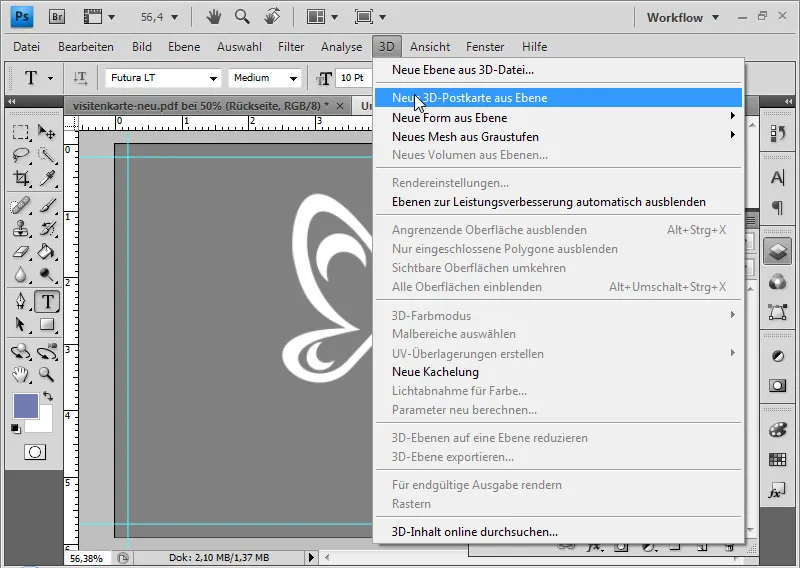Image resolution: width=800 pixels, height=568 pixels.
Task: Open the Datei menu
Action: [27, 46]
